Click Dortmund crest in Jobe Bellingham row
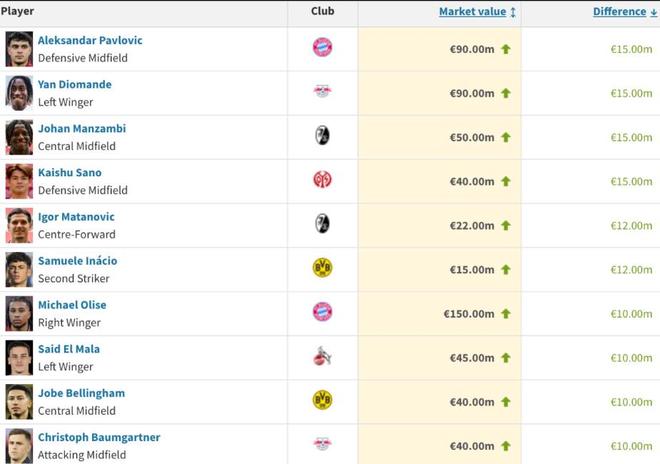The width and height of the screenshot is (660, 464). tap(322, 400)
